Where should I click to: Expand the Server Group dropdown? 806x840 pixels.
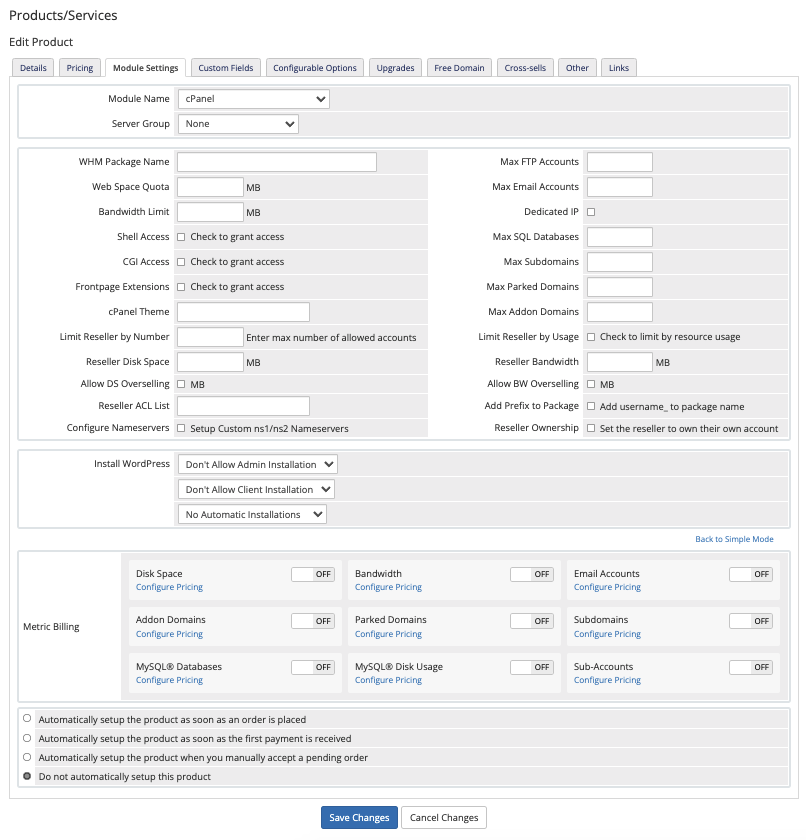[238, 124]
